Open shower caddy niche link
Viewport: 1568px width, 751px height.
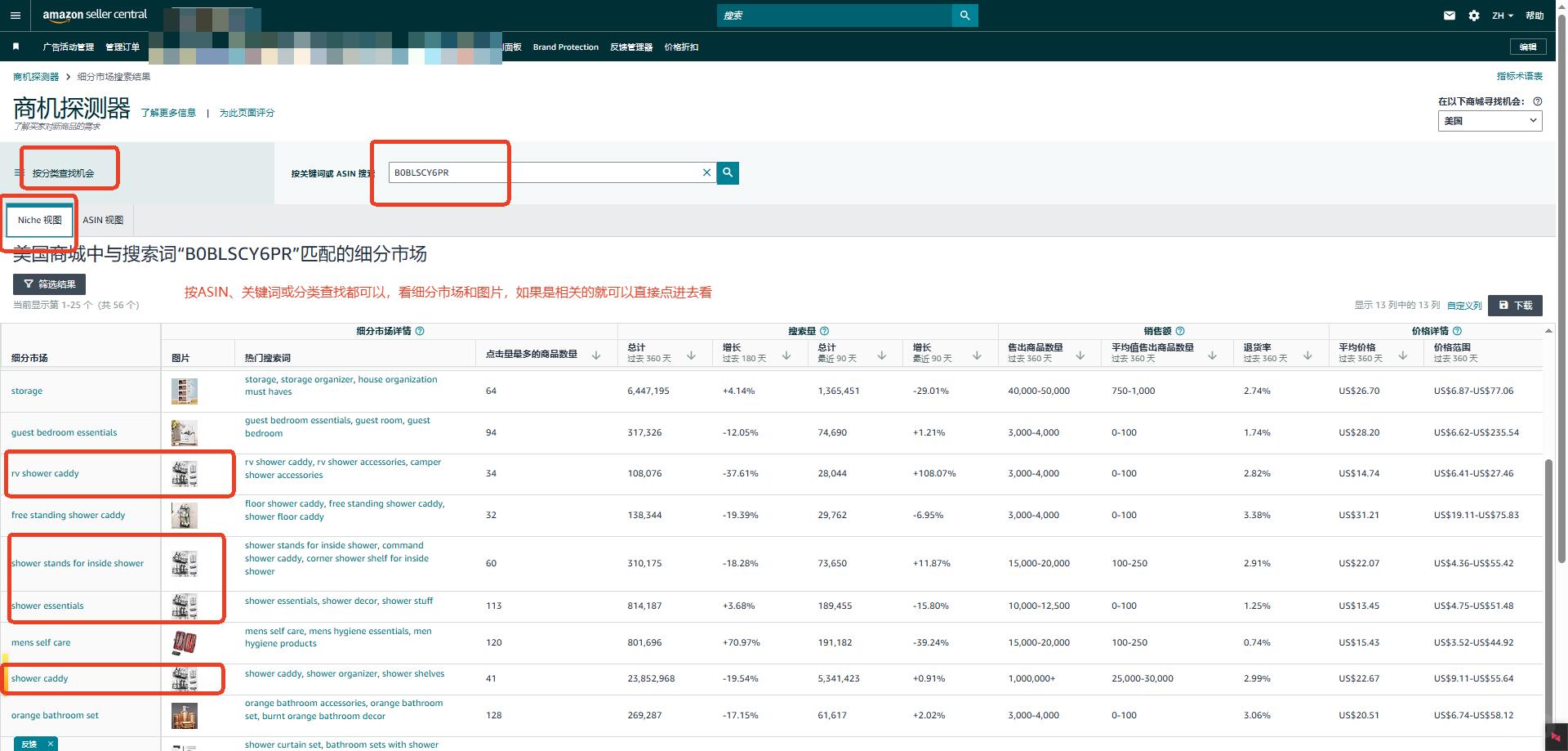[x=39, y=678]
